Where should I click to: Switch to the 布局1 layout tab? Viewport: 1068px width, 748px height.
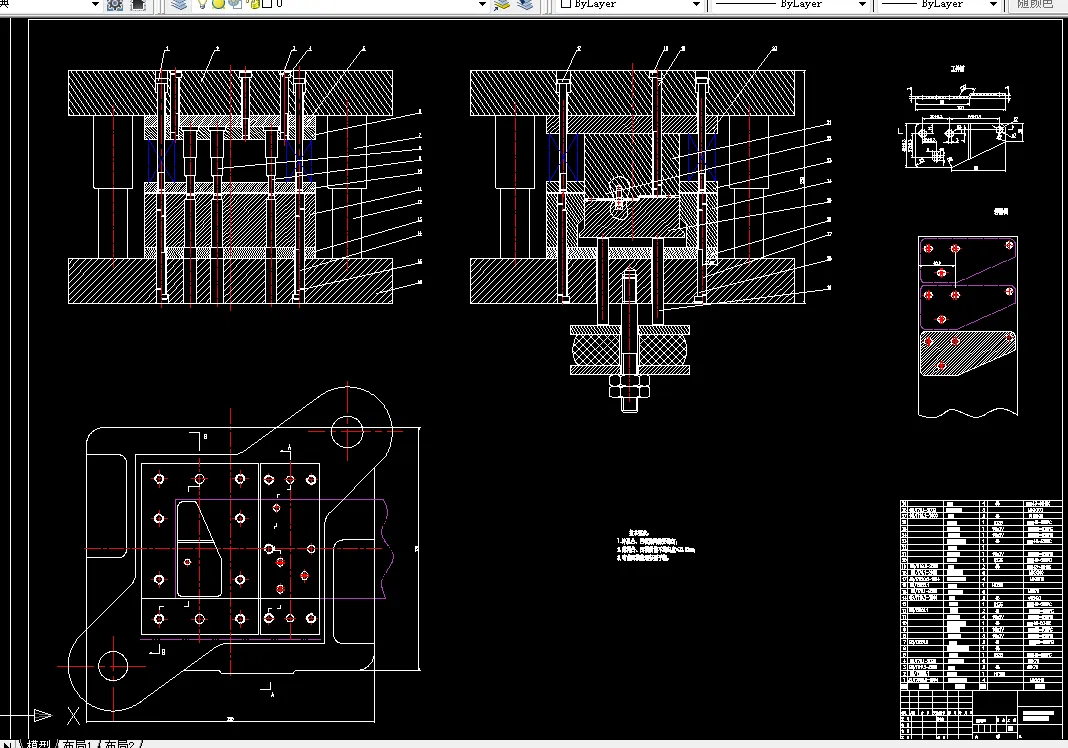[76, 744]
